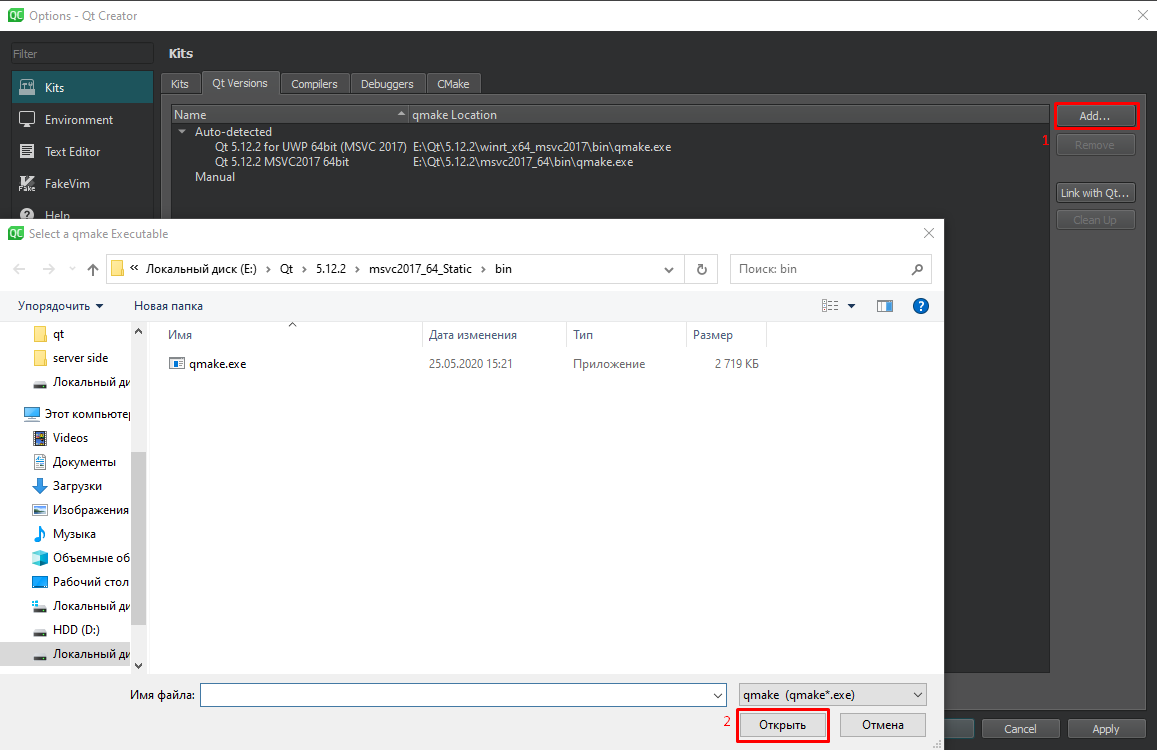Switch to Debuggers tab
Image resolution: width=1157 pixels, height=750 pixels.
coord(387,84)
